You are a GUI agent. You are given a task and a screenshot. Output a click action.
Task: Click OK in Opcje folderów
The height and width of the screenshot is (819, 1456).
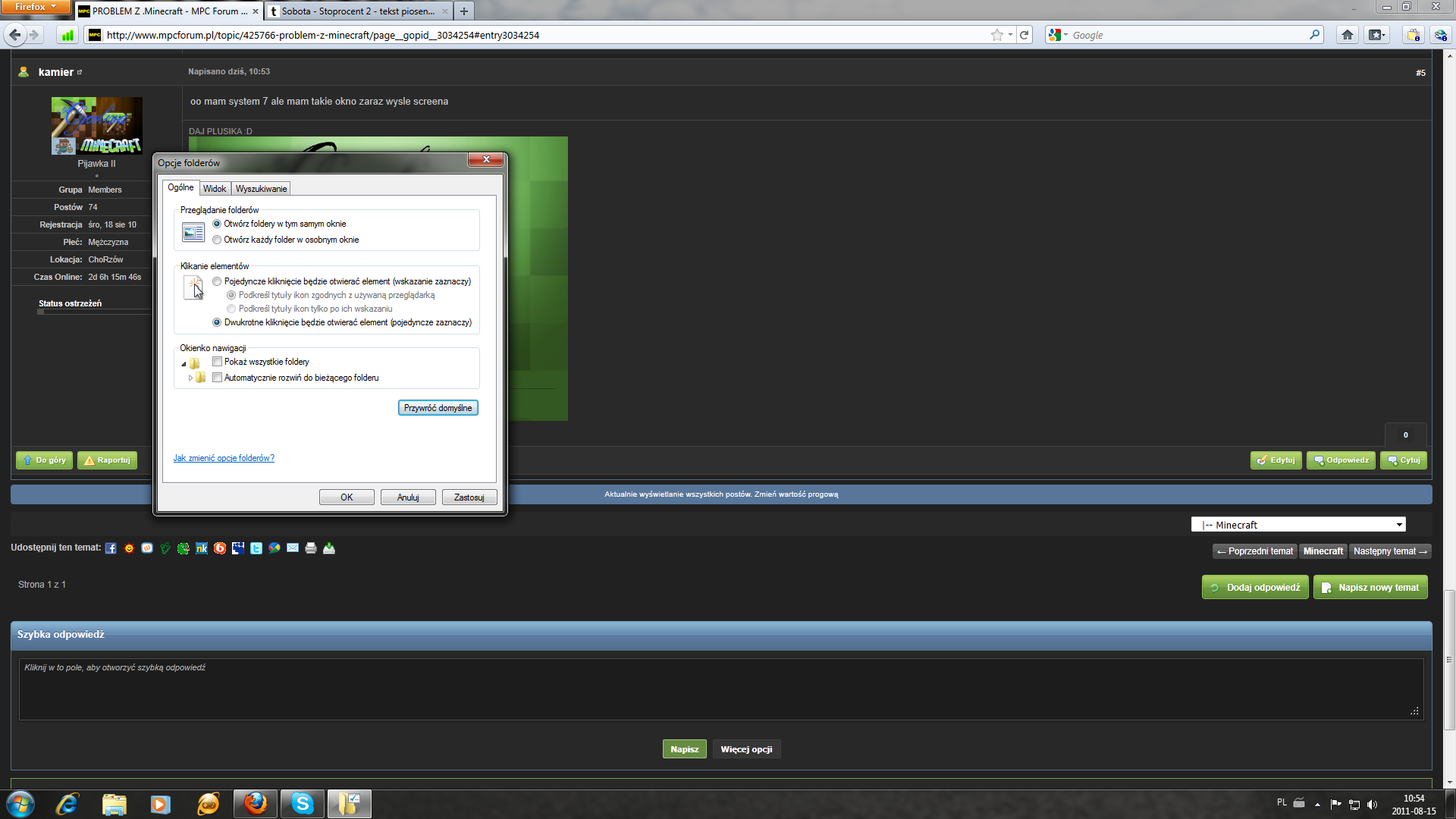pos(347,497)
